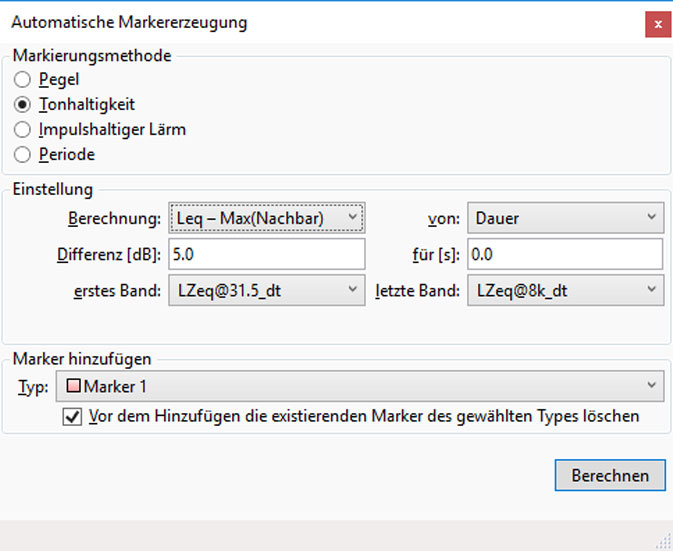This screenshot has width=673, height=551.
Task: Click the für [s] input field
Action: coord(564,254)
